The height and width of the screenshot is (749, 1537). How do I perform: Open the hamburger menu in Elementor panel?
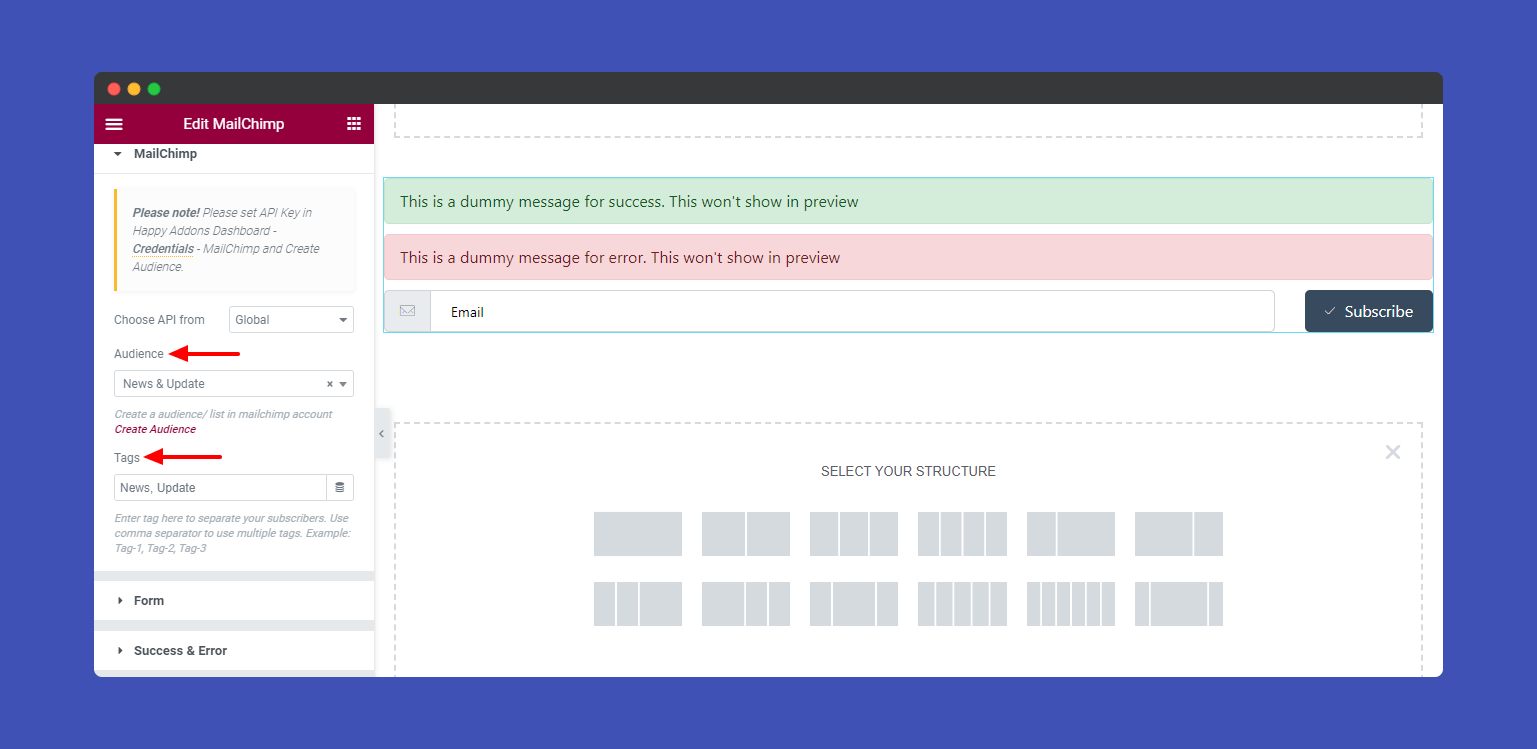pos(114,124)
